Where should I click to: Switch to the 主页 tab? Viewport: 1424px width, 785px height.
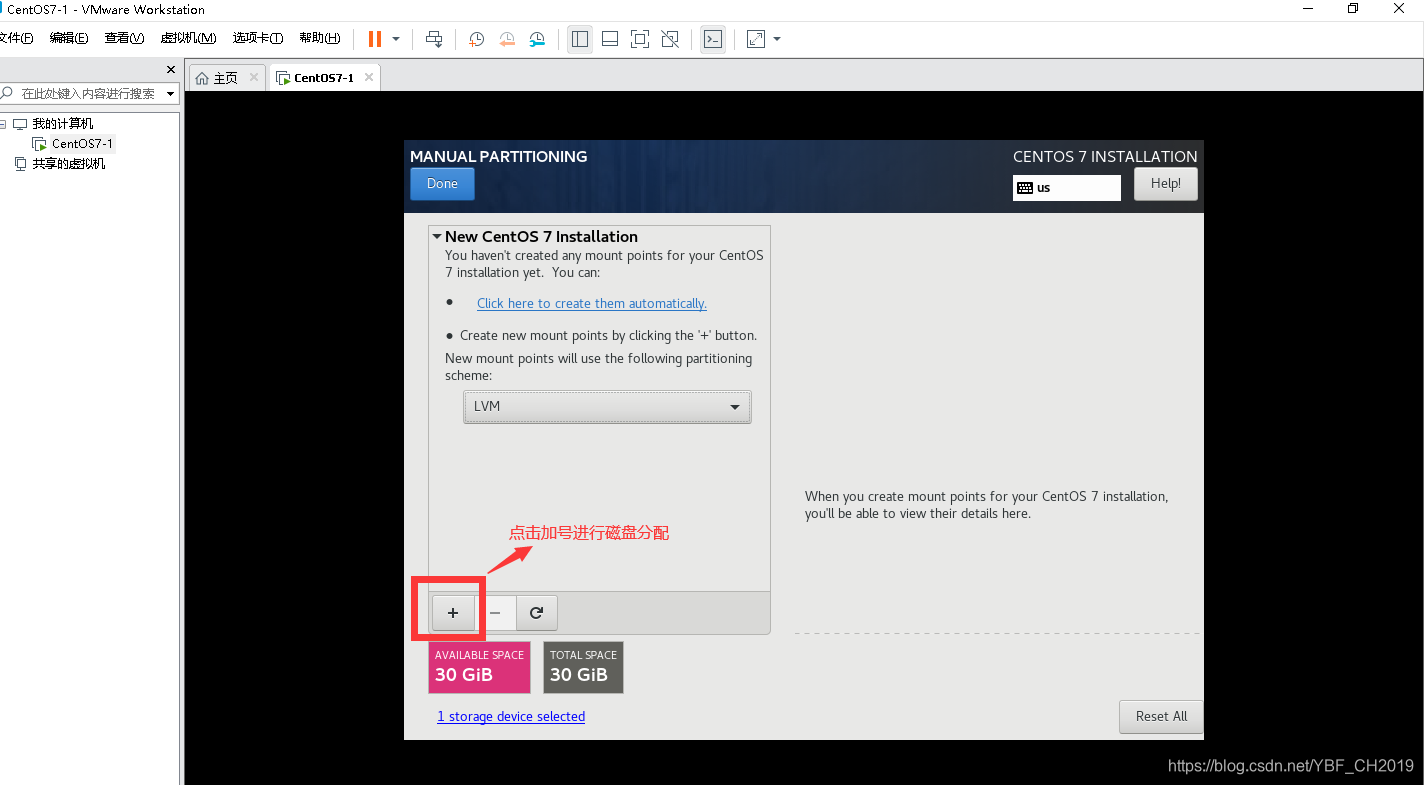227,77
